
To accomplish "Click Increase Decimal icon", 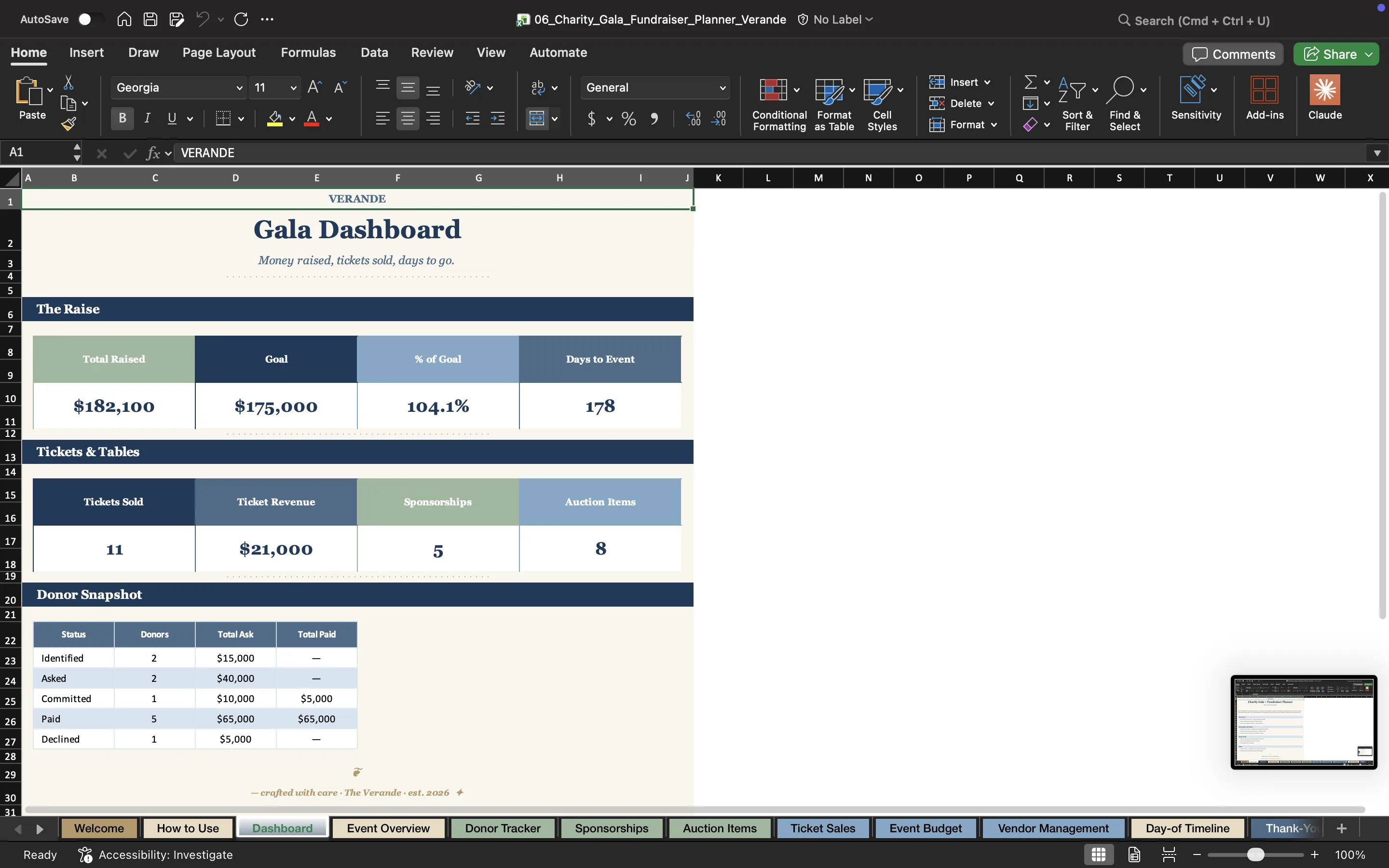I will pyautogui.click(x=694, y=119).
